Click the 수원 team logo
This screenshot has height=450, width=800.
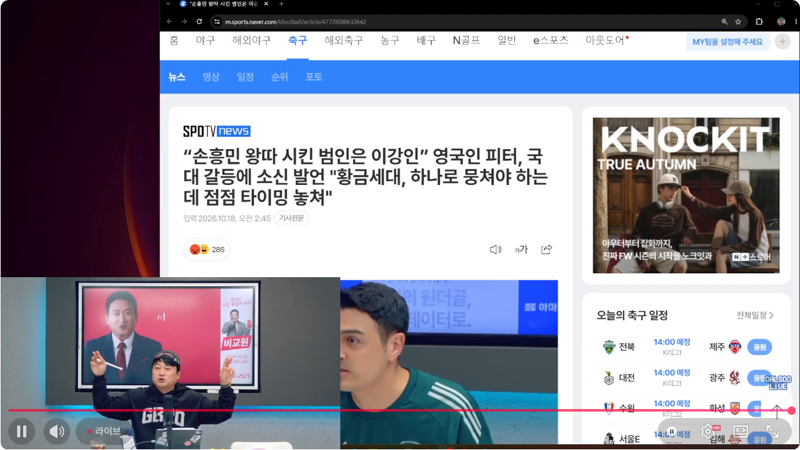pos(609,408)
